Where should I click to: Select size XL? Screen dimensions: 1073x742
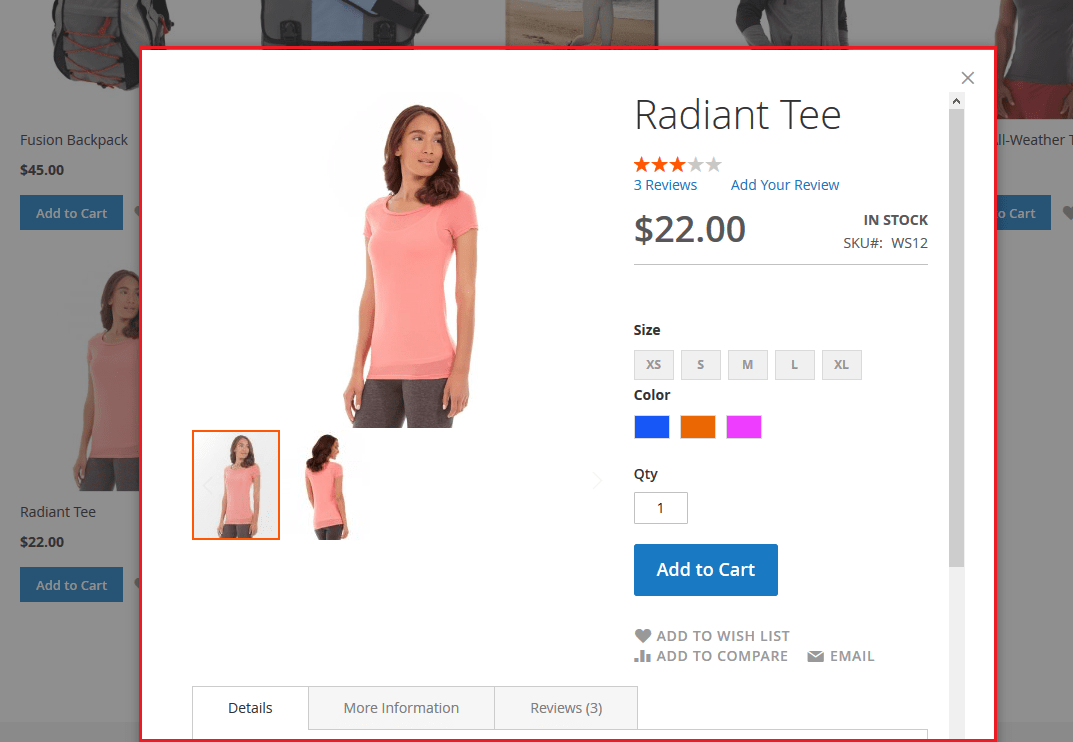[x=842, y=365]
